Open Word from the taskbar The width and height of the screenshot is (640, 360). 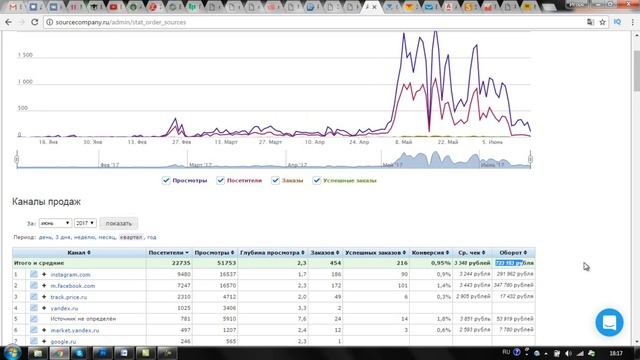coord(123,353)
